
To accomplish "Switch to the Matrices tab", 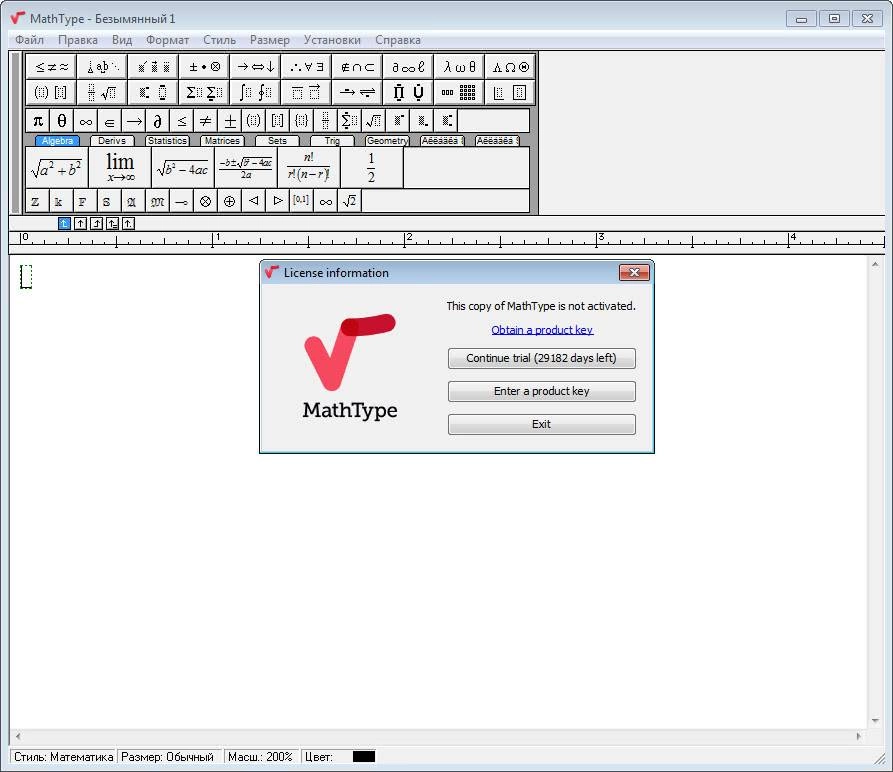I will coord(222,141).
